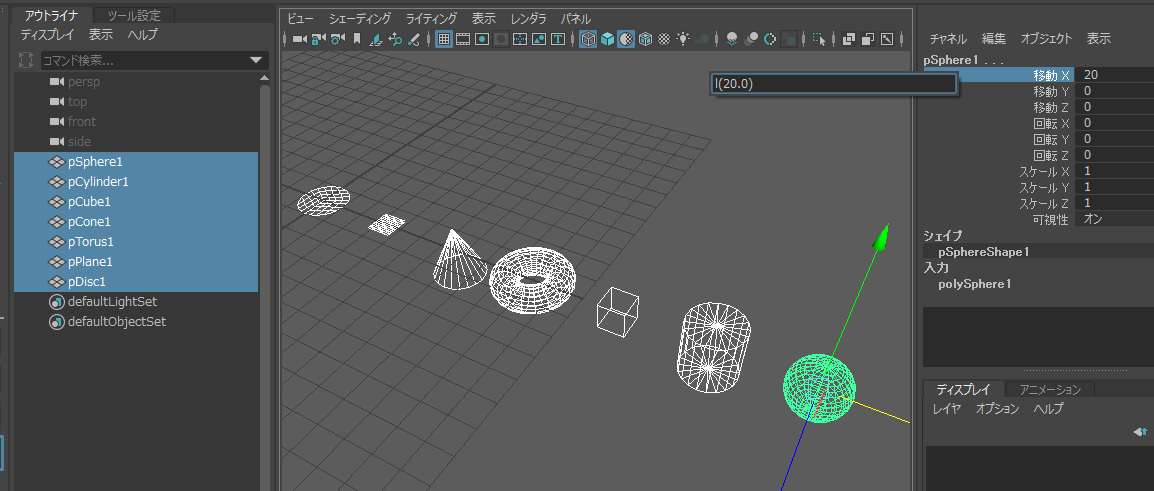
Task: Toggle the Gate Mask icon
Action: (x=501, y=38)
